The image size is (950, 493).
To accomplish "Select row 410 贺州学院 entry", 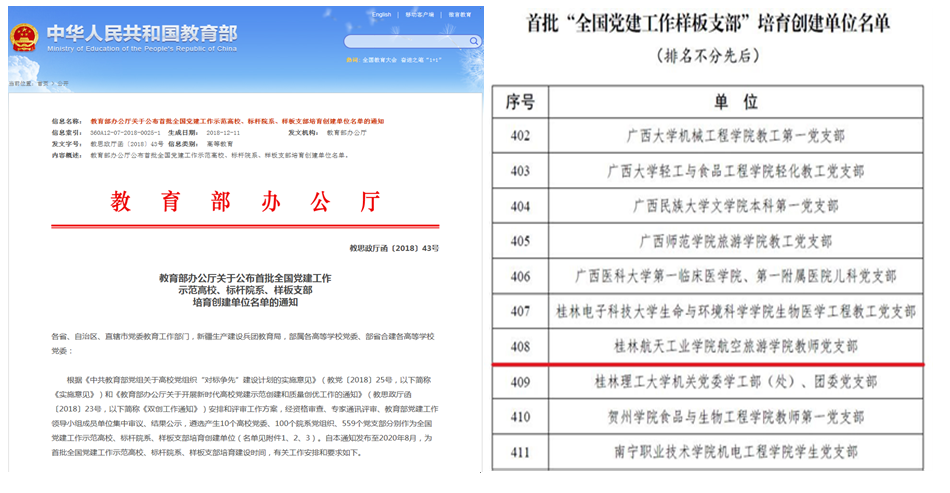I will (735, 416).
